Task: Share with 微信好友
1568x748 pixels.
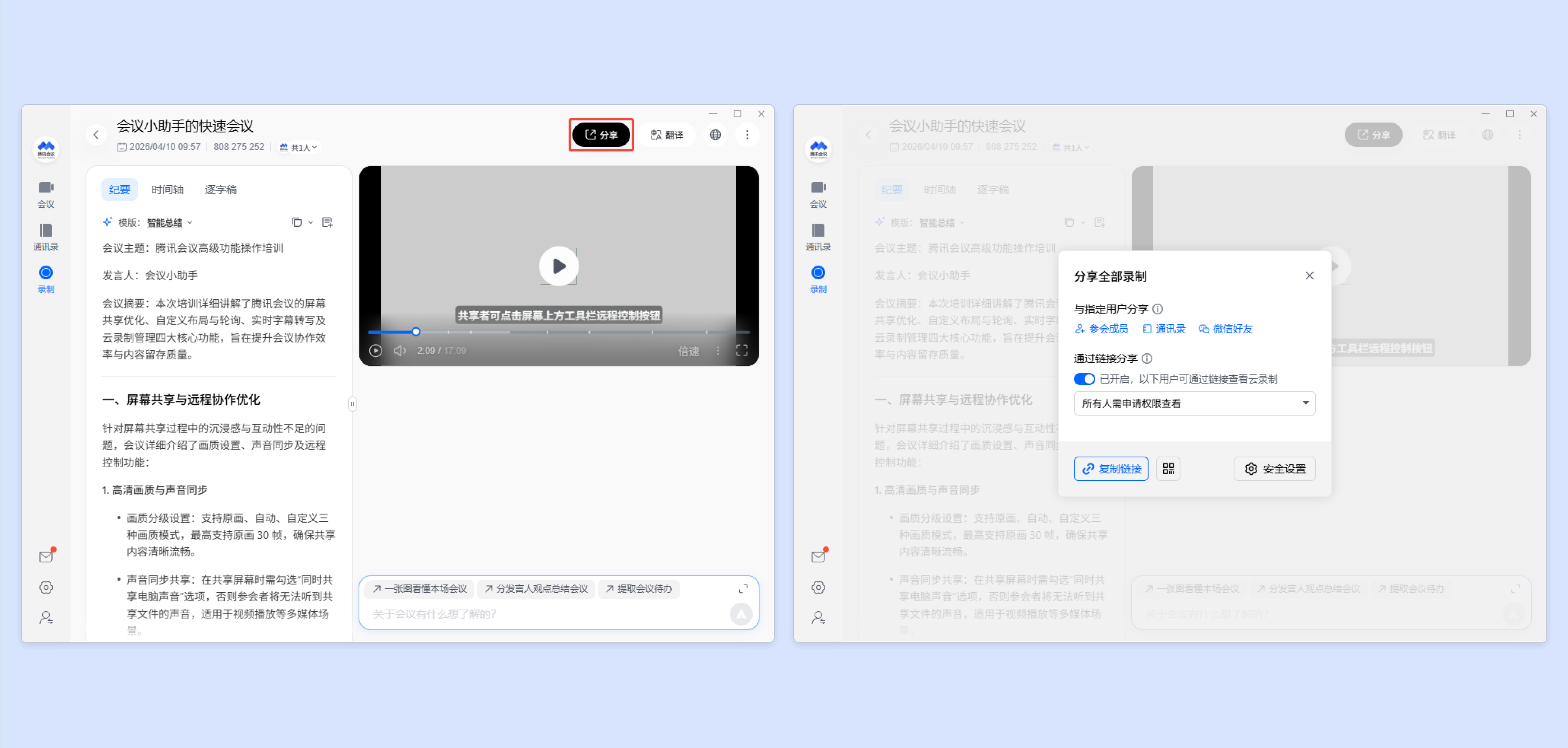Action: [x=1225, y=329]
